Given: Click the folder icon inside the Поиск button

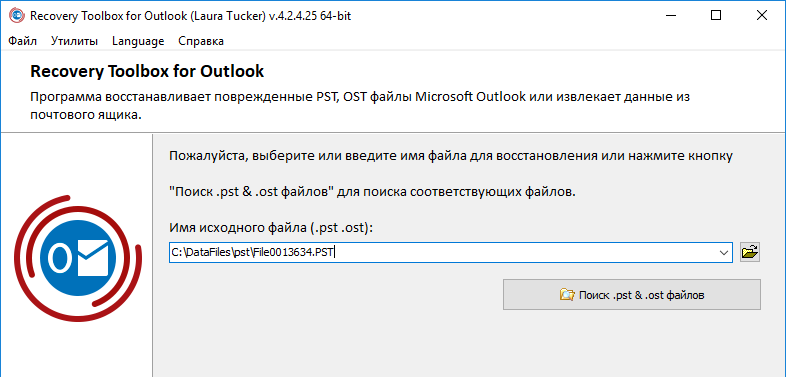Looking at the screenshot, I should click(567, 295).
